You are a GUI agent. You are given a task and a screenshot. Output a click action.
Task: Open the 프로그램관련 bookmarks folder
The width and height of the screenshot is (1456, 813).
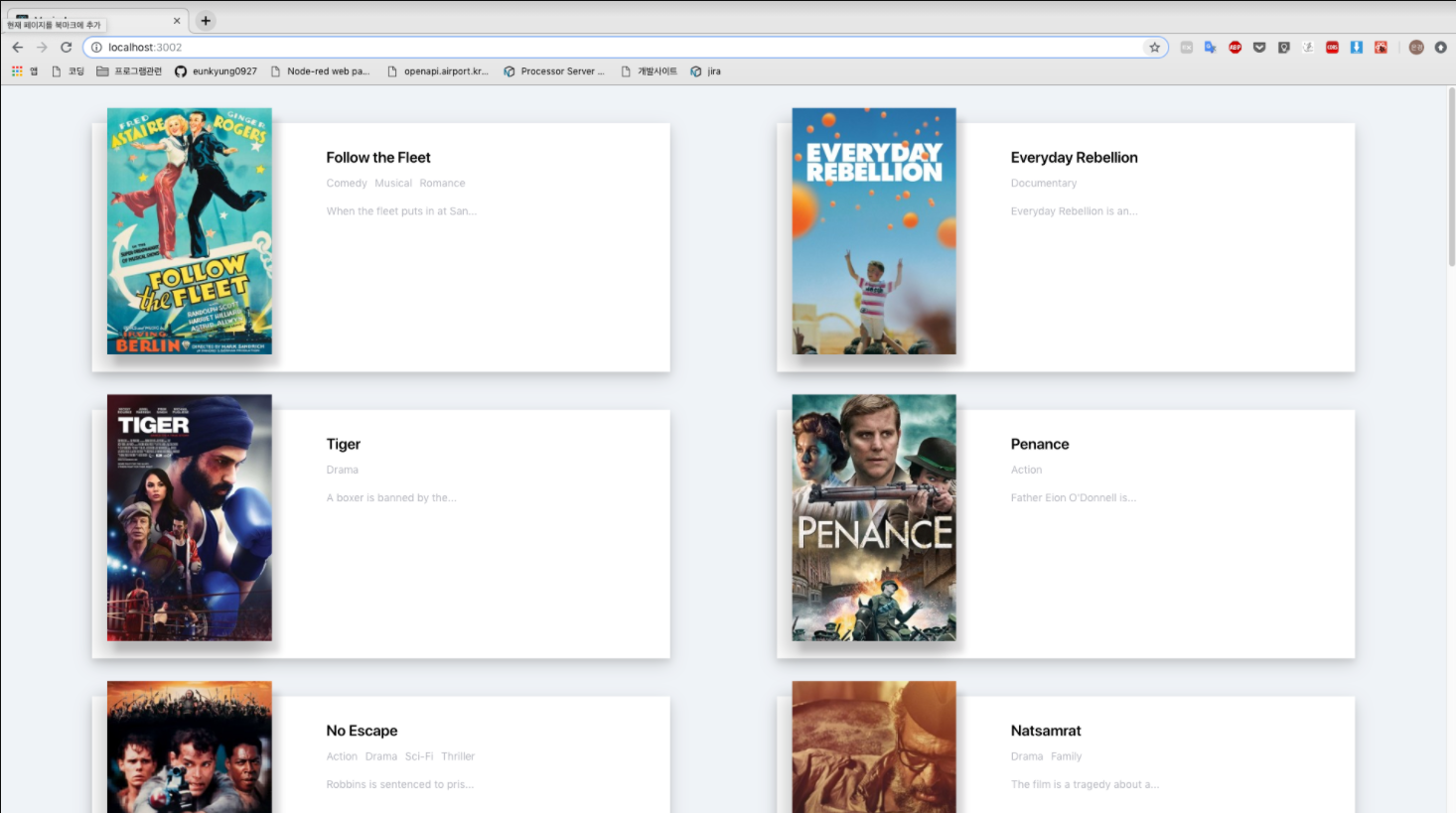(x=129, y=71)
